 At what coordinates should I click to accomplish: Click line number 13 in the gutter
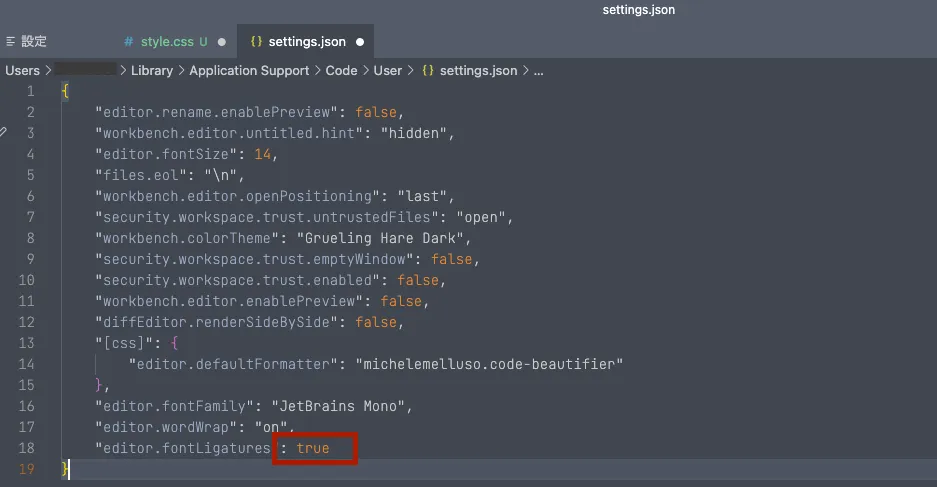[26, 343]
